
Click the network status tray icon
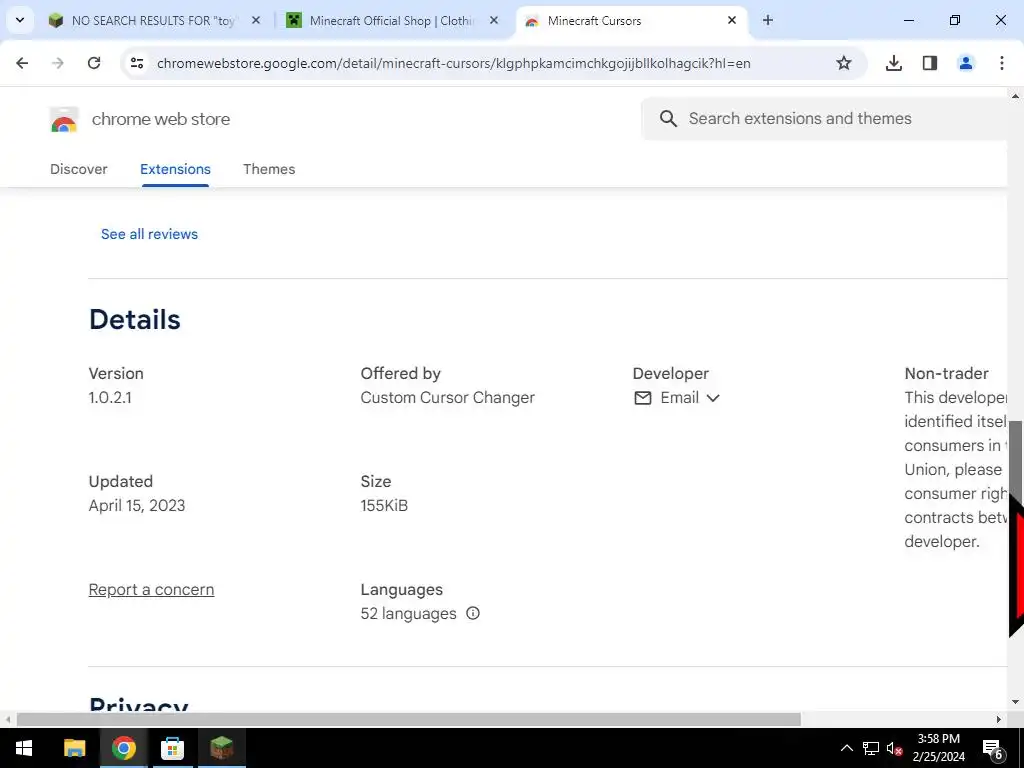(871, 748)
